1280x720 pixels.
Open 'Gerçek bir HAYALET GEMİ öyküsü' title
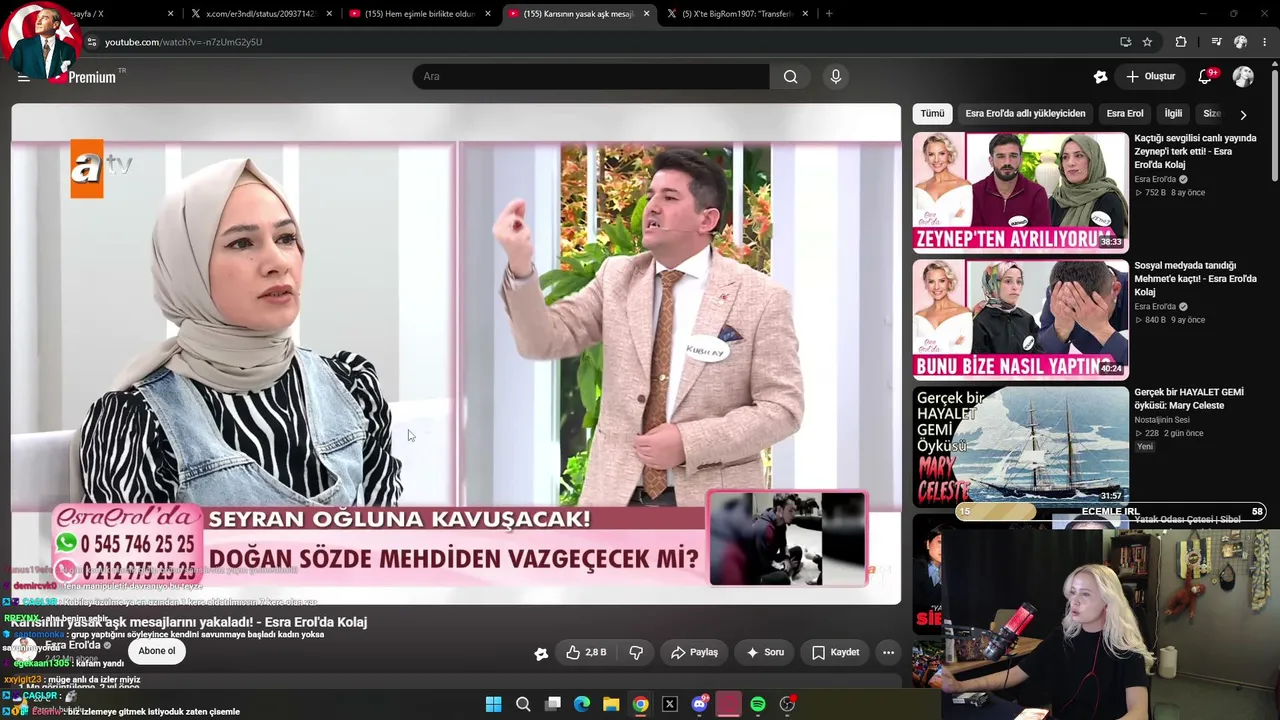(x=1189, y=399)
